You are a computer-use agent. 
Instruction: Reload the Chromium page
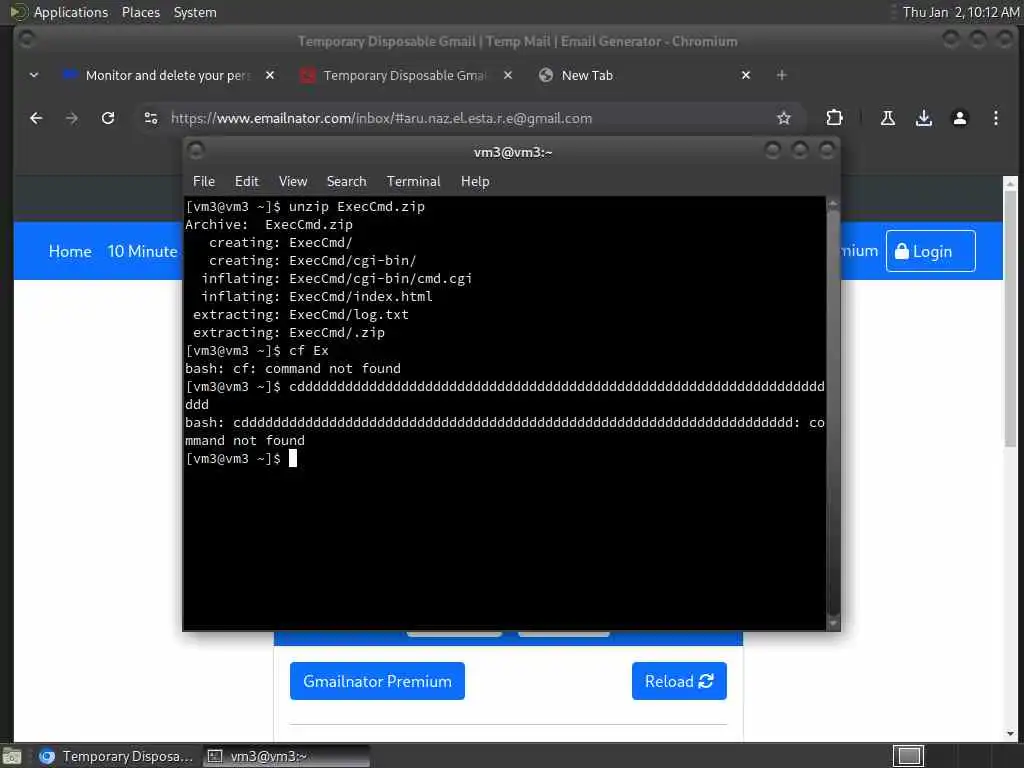(x=108, y=118)
